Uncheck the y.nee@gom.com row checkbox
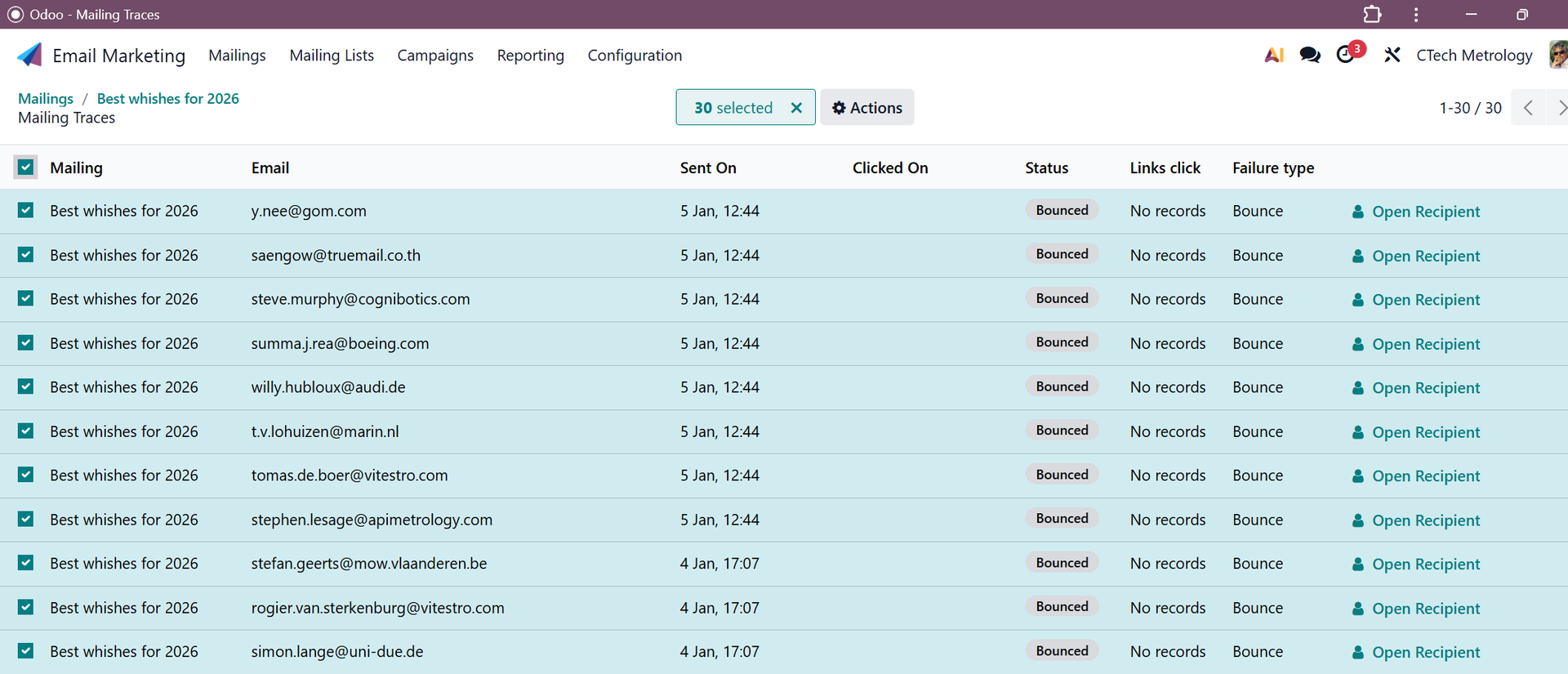The width and height of the screenshot is (1568, 674). point(26,211)
